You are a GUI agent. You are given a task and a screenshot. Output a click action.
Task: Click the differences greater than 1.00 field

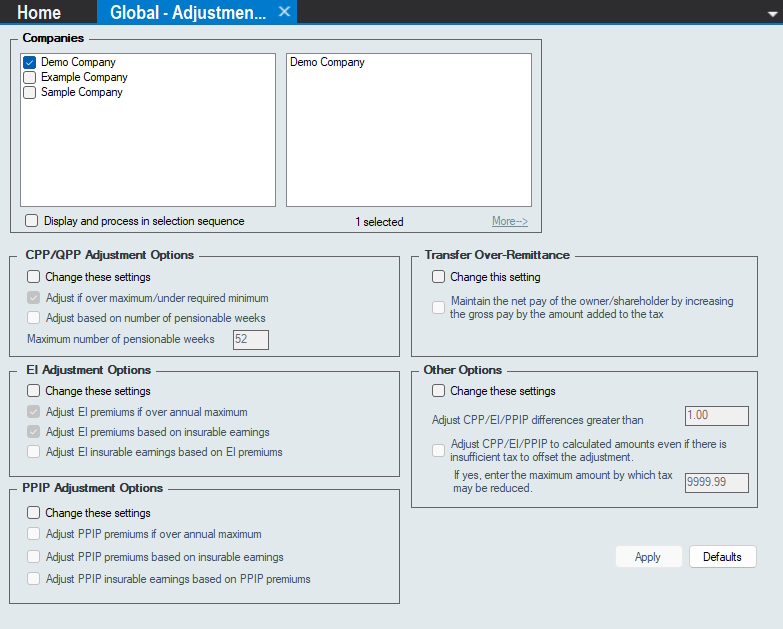716,416
